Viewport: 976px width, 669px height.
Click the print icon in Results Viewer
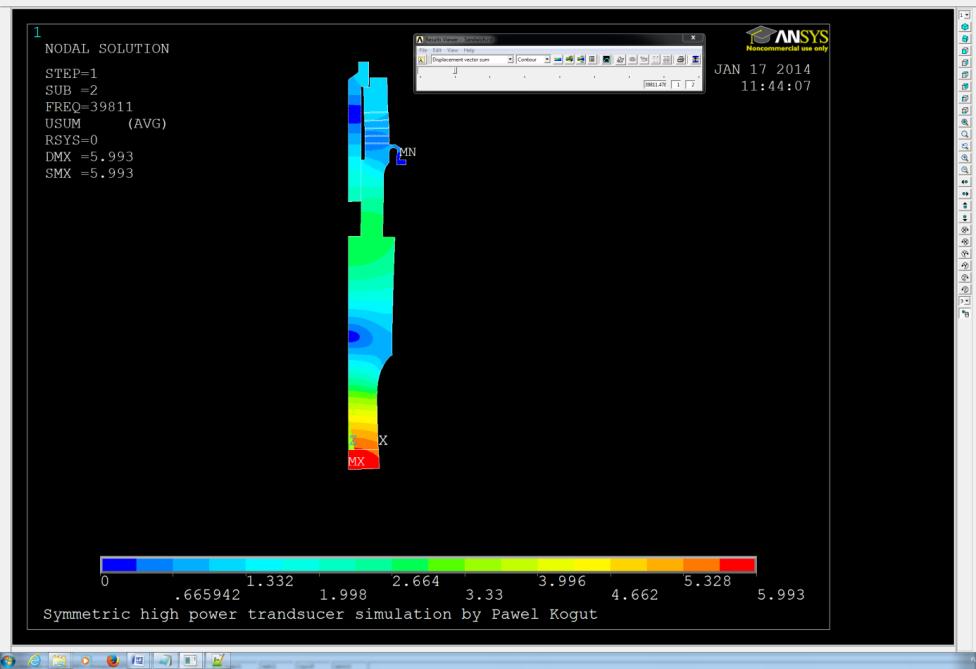pos(680,60)
